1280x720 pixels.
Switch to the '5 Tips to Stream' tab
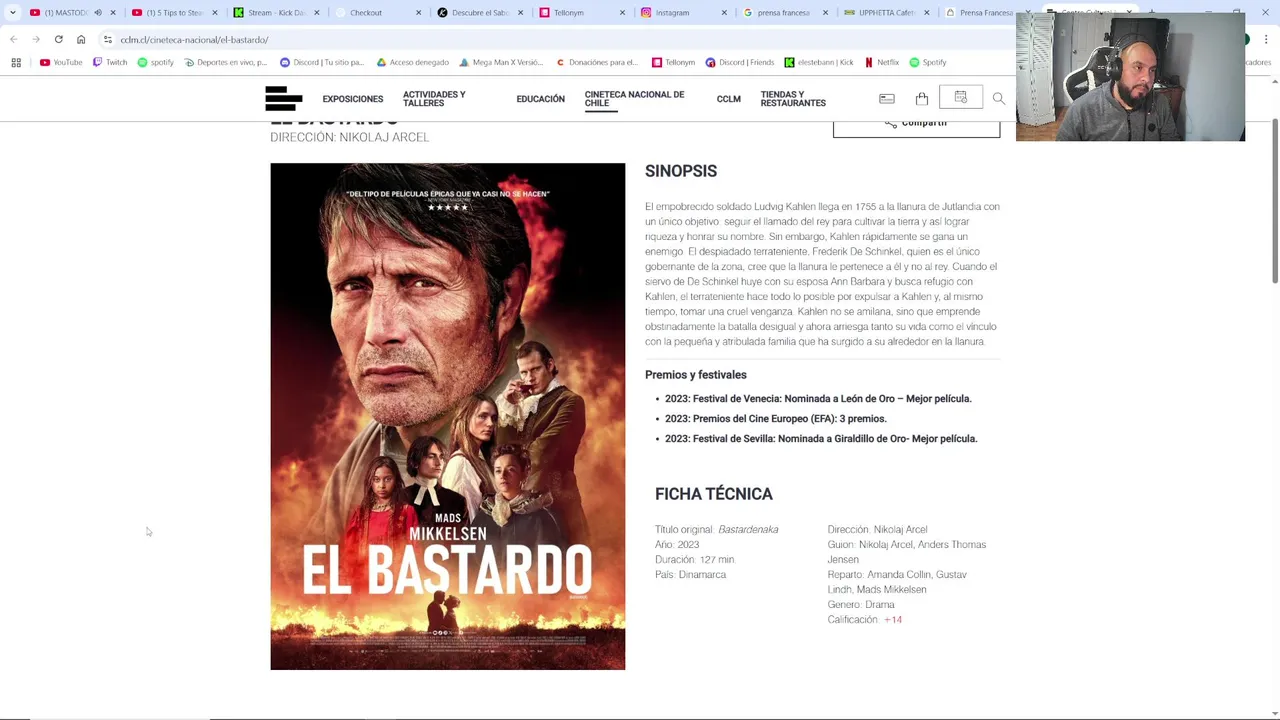pos(174,12)
